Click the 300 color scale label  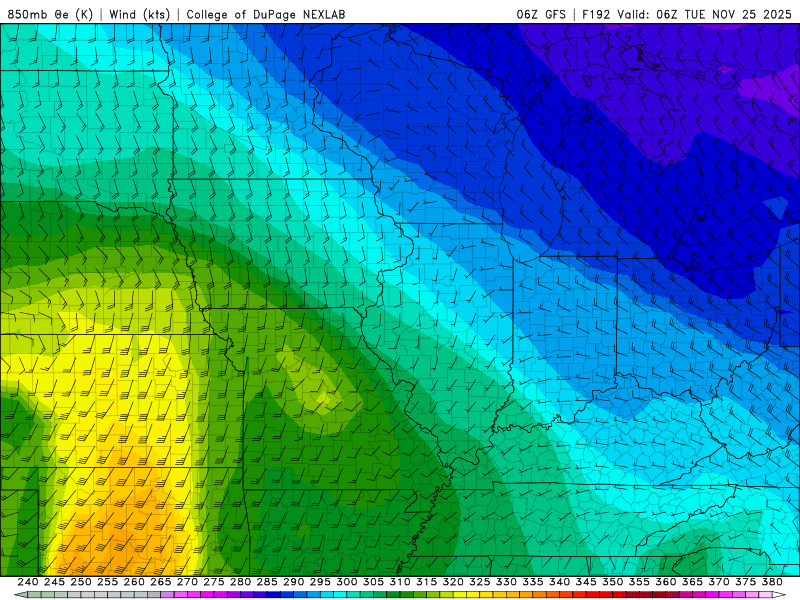346,582
